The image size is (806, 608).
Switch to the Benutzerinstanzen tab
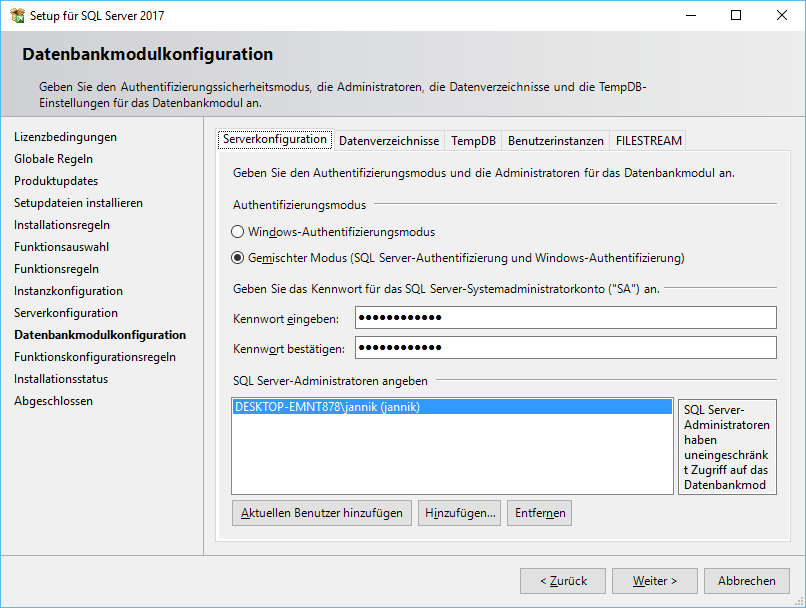(556, 141)
